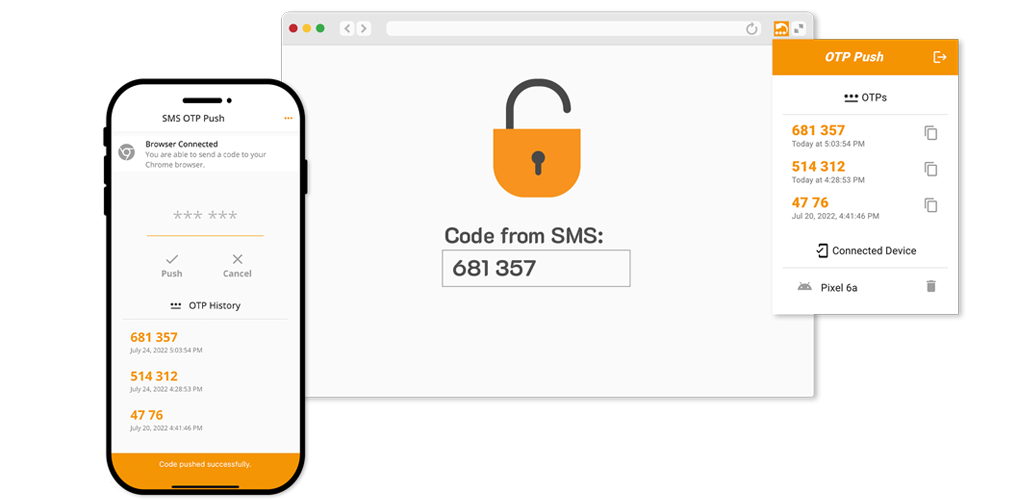The width and height of the screenshot is (1024, 500).
Task: Go back with browser back arrow
Action: [347, 28]
